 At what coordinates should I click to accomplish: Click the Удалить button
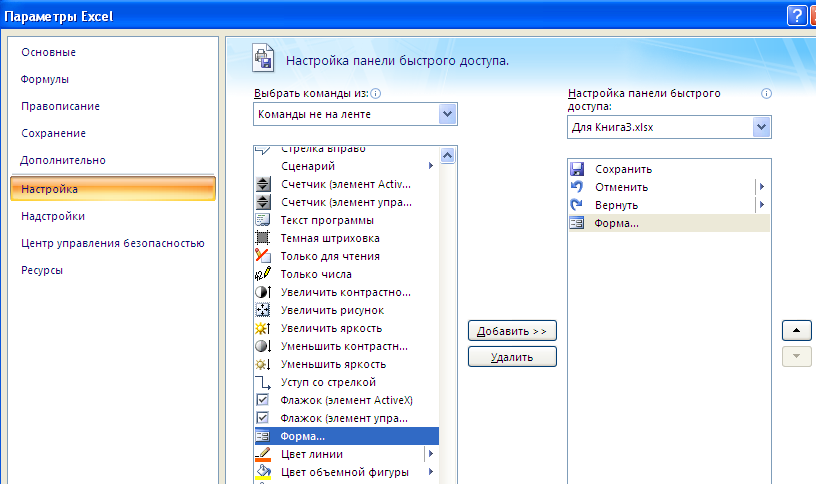(x=512, y=357)
